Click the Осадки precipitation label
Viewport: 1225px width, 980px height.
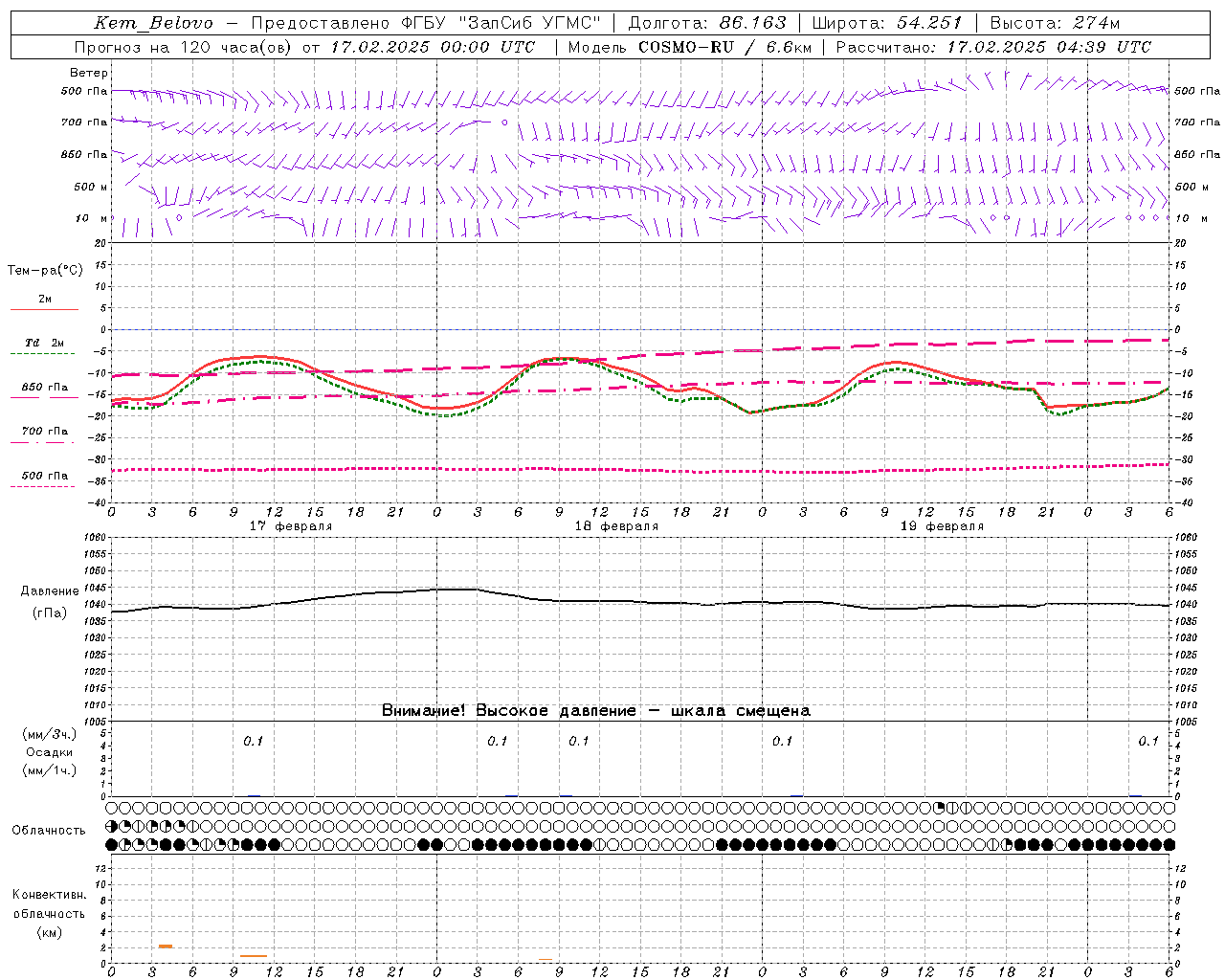(x=50, y=752)
